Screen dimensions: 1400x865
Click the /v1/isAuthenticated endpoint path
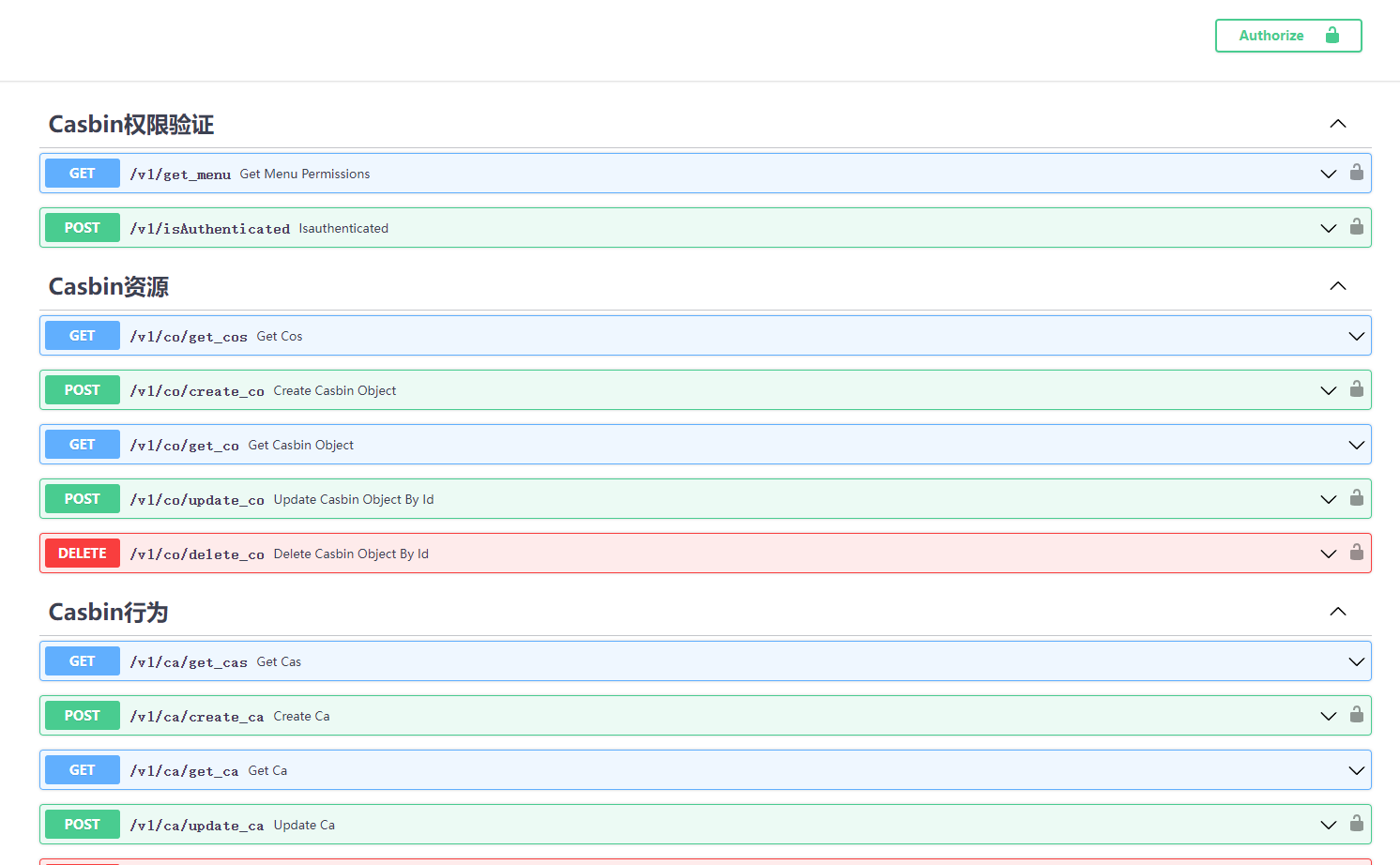pyautogui.click(x=210, y=229)
